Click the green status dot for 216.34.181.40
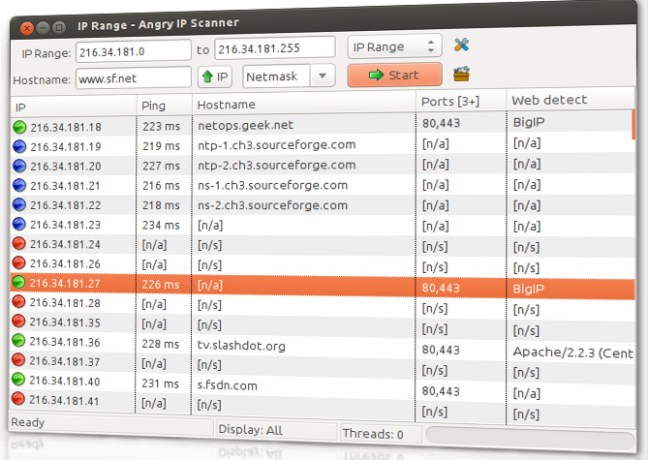648x460 pixels. (x=19, y=381)
